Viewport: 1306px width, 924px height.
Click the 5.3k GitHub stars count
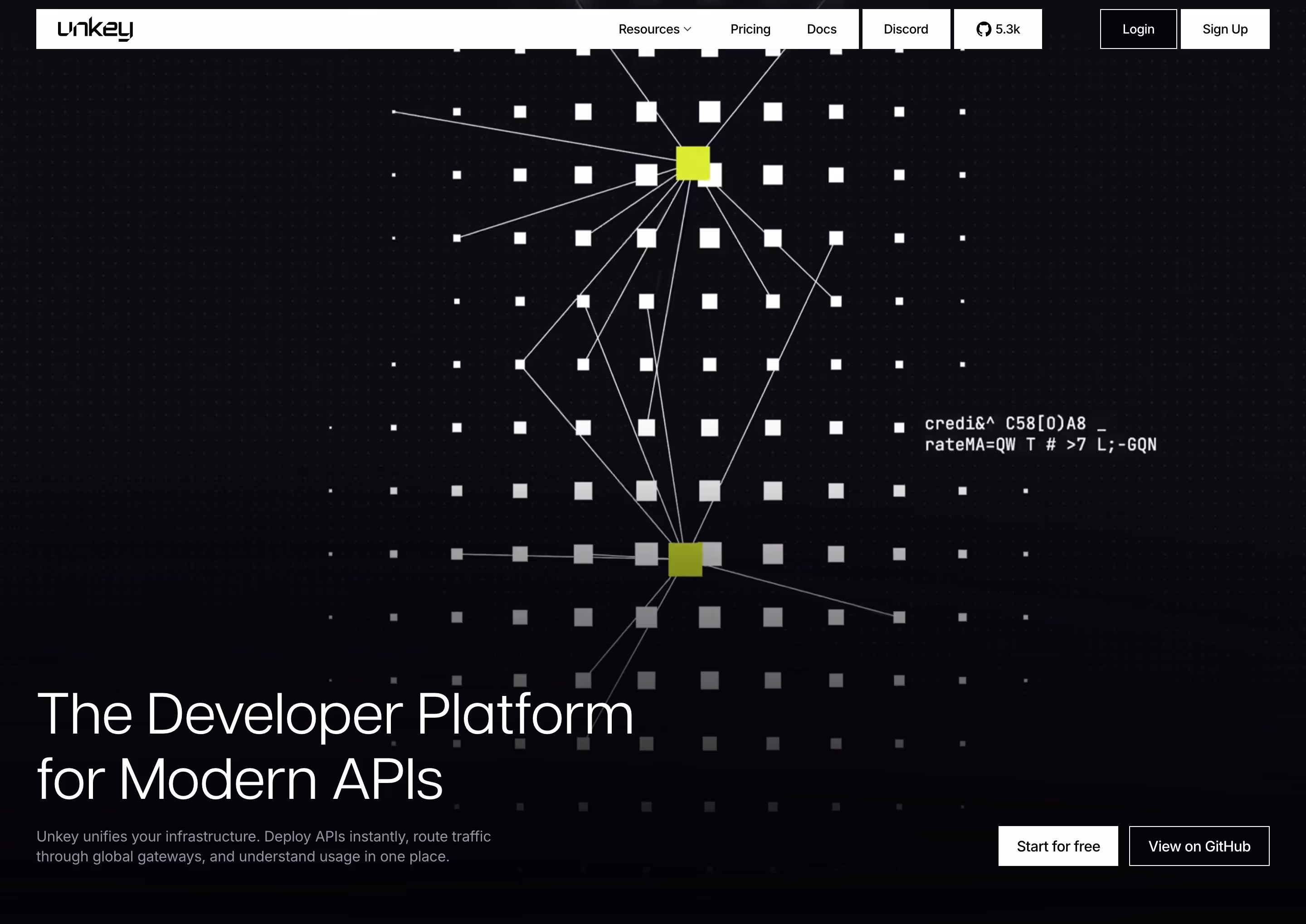pyautogui.click(x=1007, y=29)
